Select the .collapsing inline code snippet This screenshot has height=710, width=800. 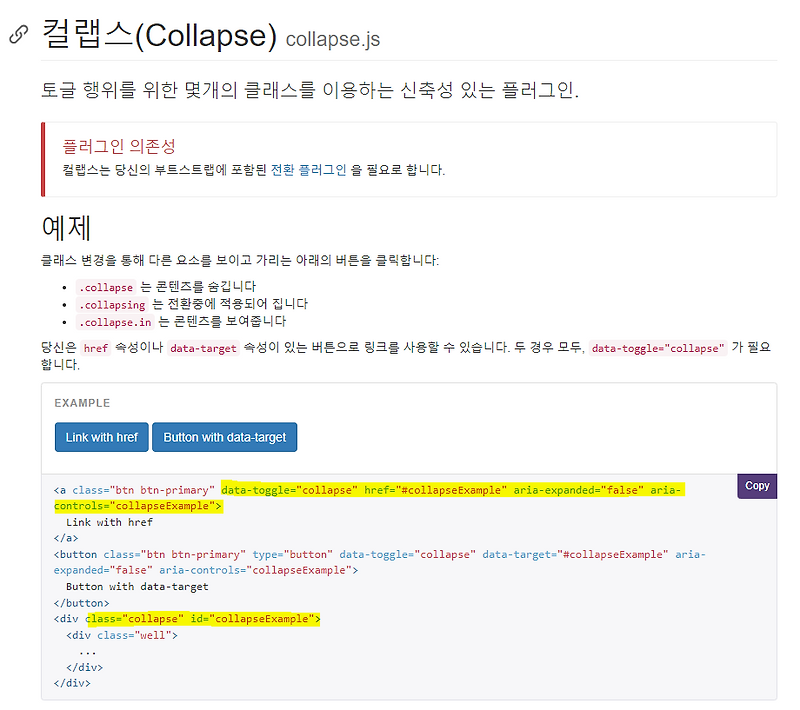click(111, 304)
